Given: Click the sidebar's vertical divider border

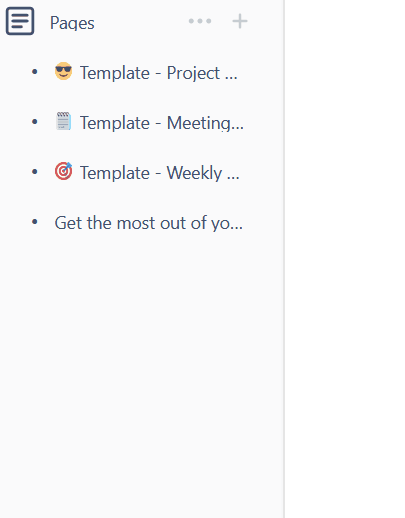Looking at the screenshot, I should [284, 259].
